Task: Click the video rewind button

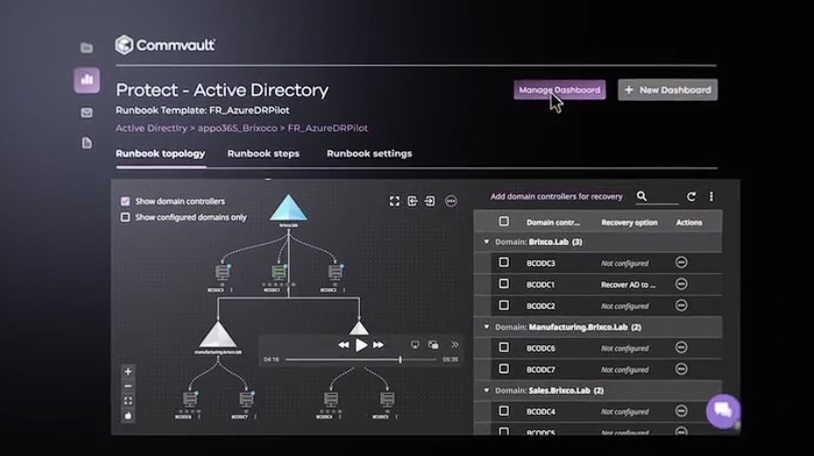Action: [344, 345]
